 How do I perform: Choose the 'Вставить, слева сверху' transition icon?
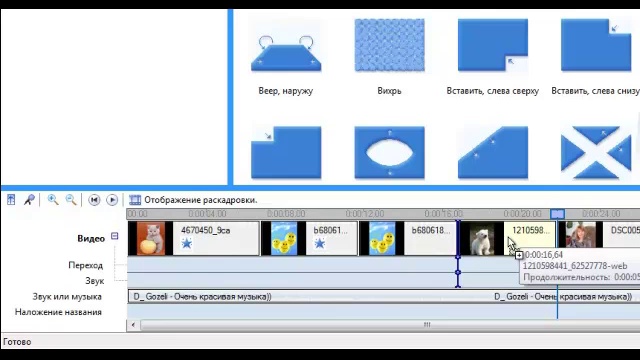pos(493,45)
